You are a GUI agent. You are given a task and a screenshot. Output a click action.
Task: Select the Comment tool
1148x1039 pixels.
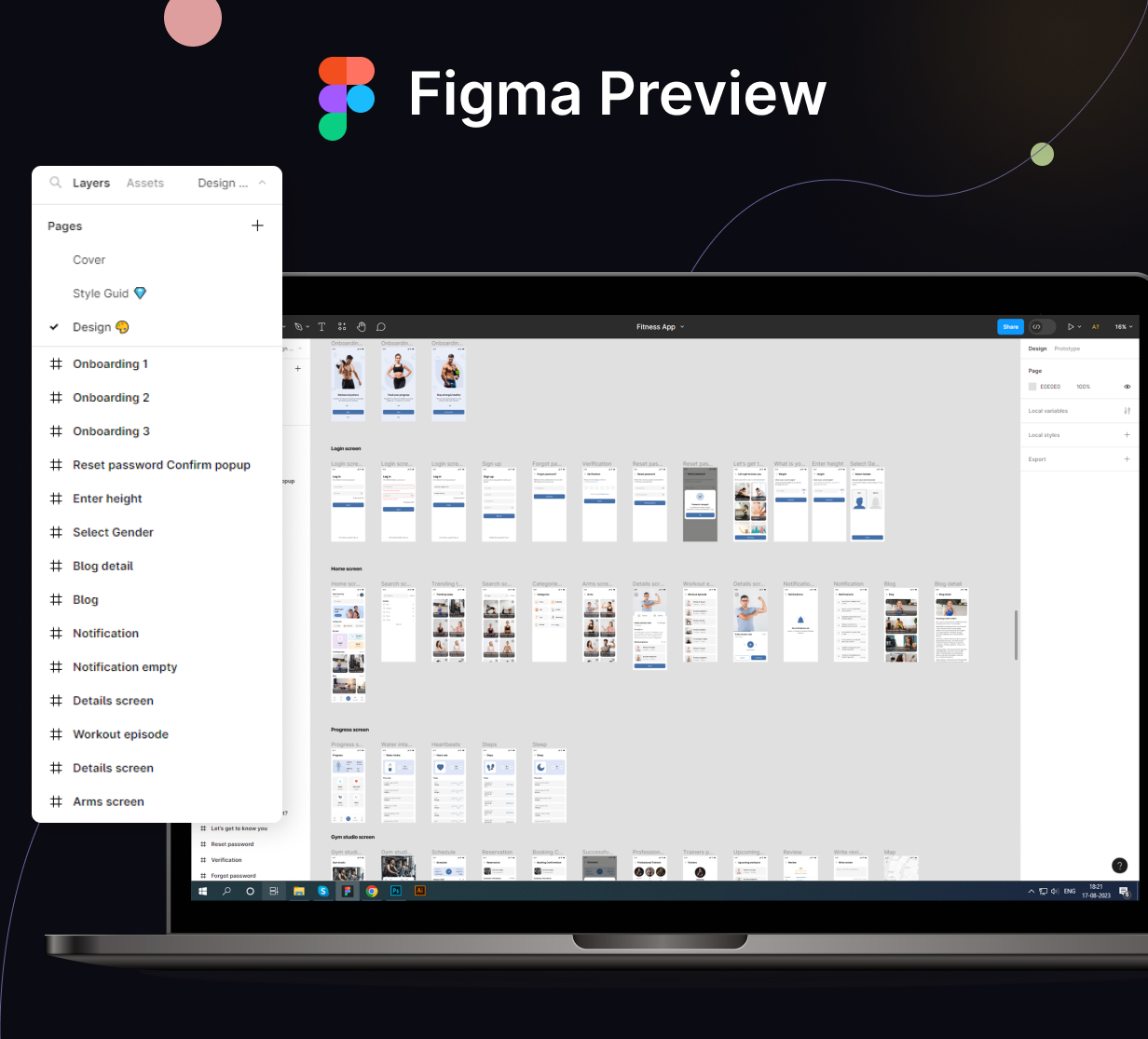tap(381, 327)
